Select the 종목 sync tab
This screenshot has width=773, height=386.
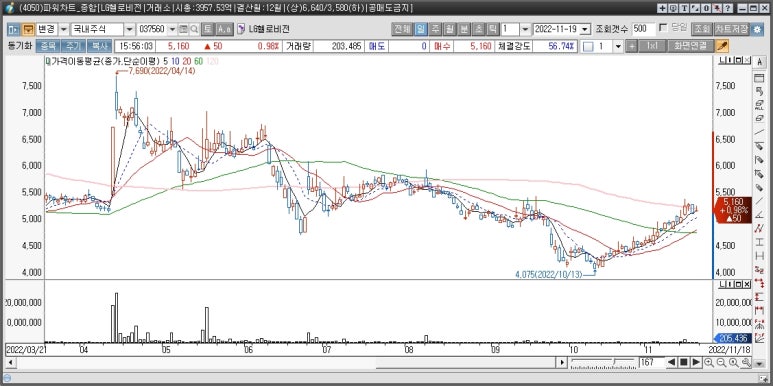click(48, 46)
